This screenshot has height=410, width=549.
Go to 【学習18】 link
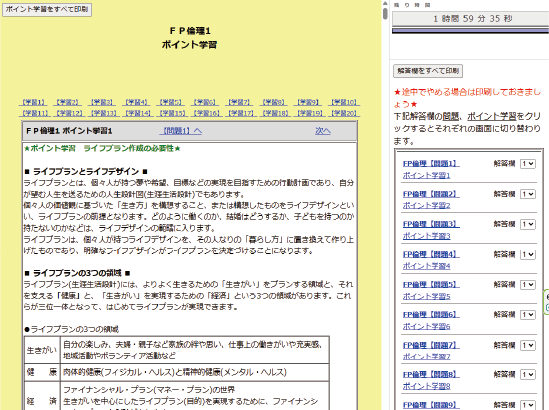[275, 113]
